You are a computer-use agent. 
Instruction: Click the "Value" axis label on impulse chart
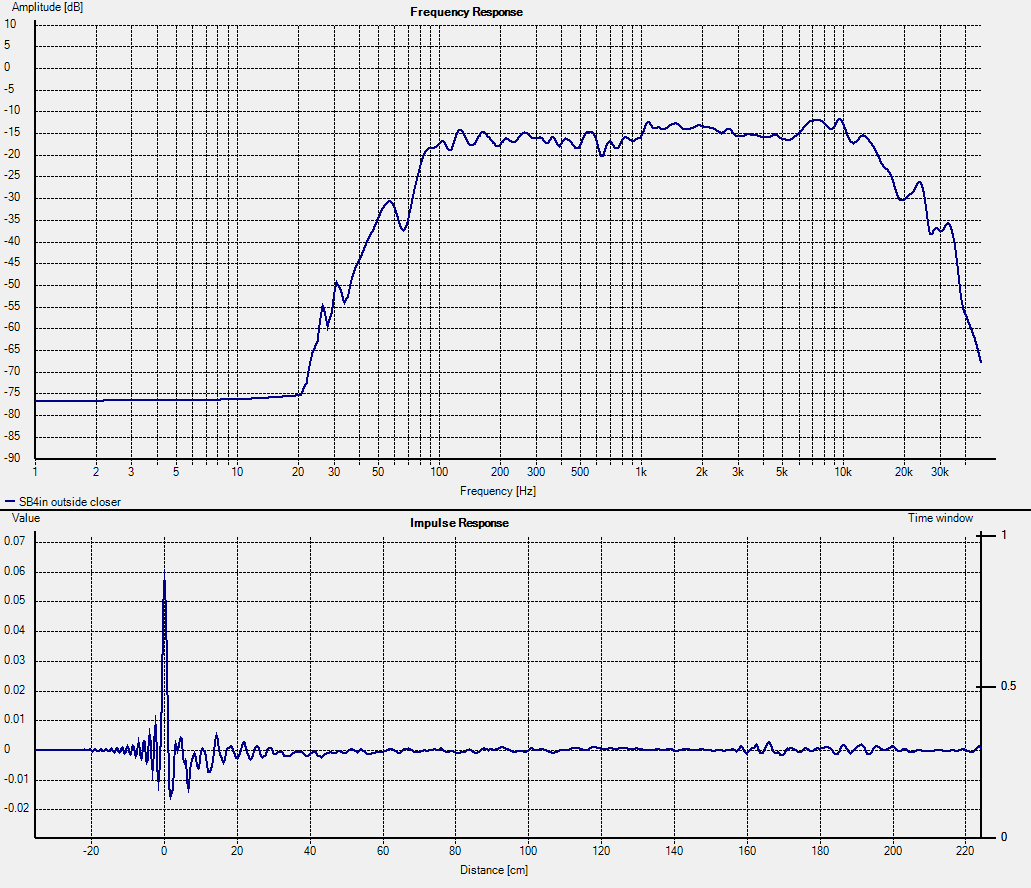tap(26, 518)
